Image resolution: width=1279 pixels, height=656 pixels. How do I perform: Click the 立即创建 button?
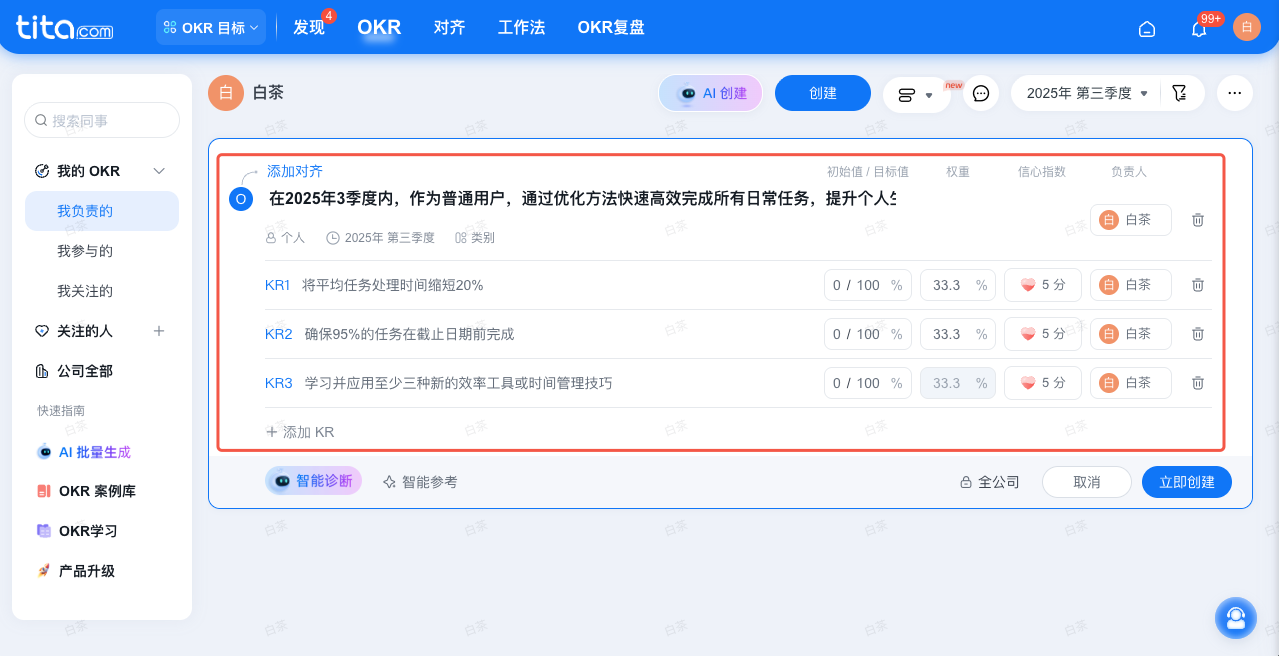pos(1186,481)
